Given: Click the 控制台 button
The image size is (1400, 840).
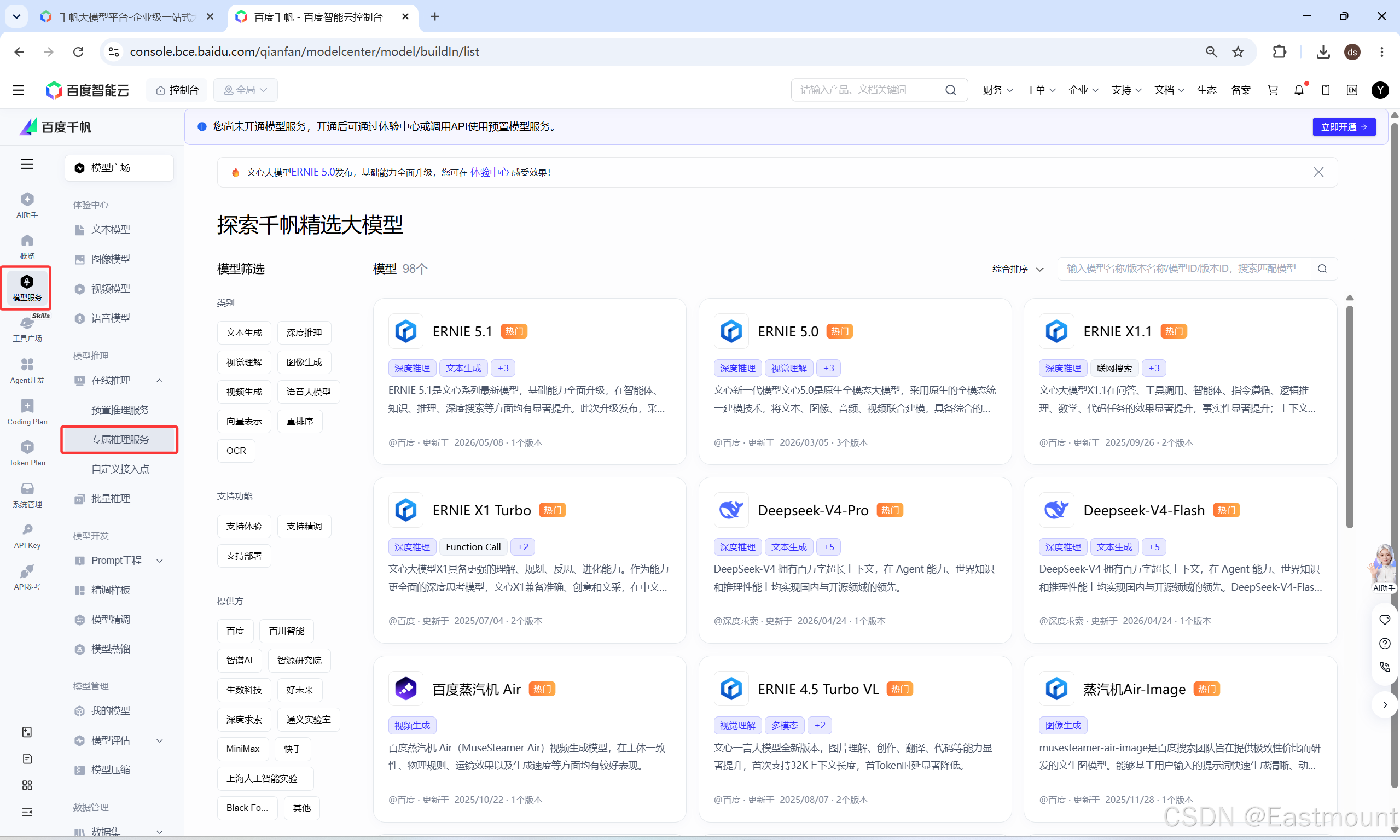Looking at the screenshot, I should [177, 90].
